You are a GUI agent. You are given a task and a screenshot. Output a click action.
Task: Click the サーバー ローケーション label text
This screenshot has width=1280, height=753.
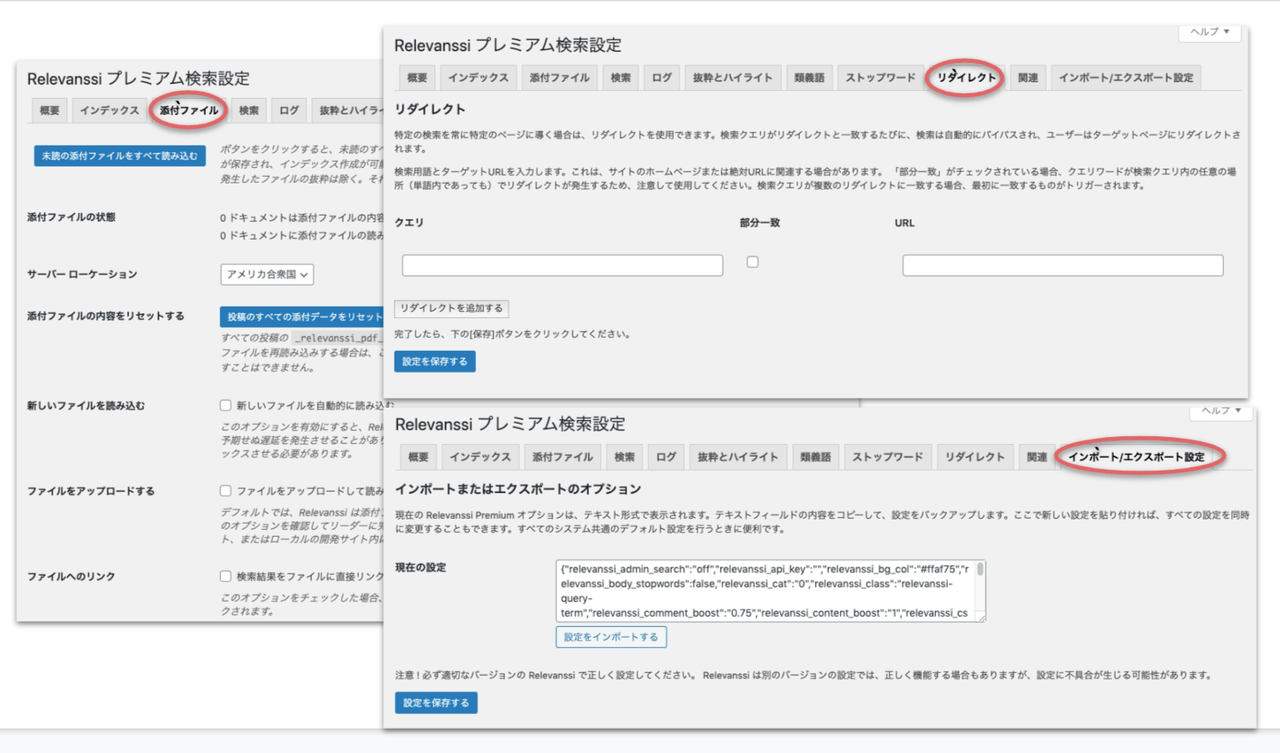82,274
